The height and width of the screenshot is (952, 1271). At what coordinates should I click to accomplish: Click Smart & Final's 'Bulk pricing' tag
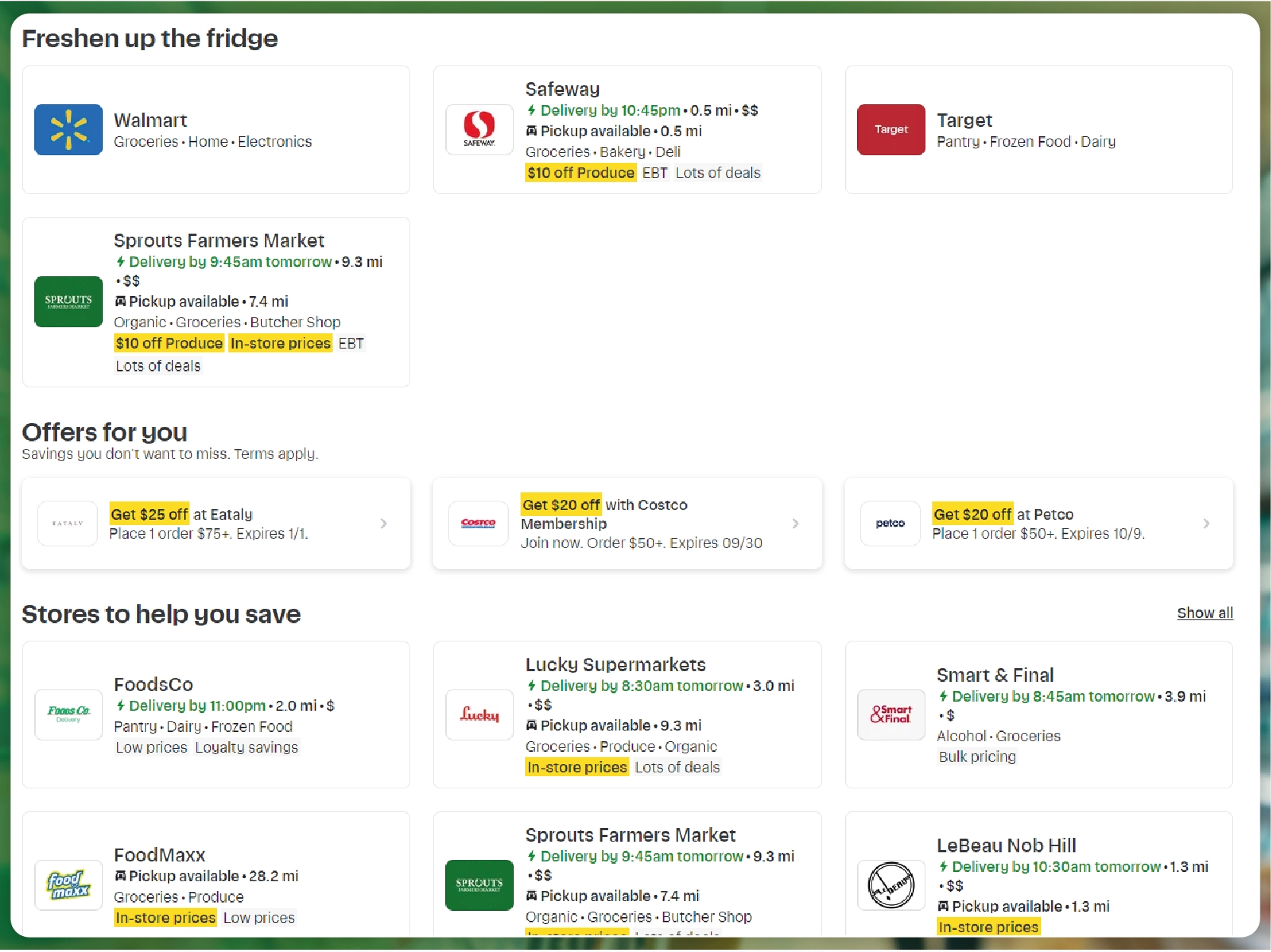click(977, 756)
